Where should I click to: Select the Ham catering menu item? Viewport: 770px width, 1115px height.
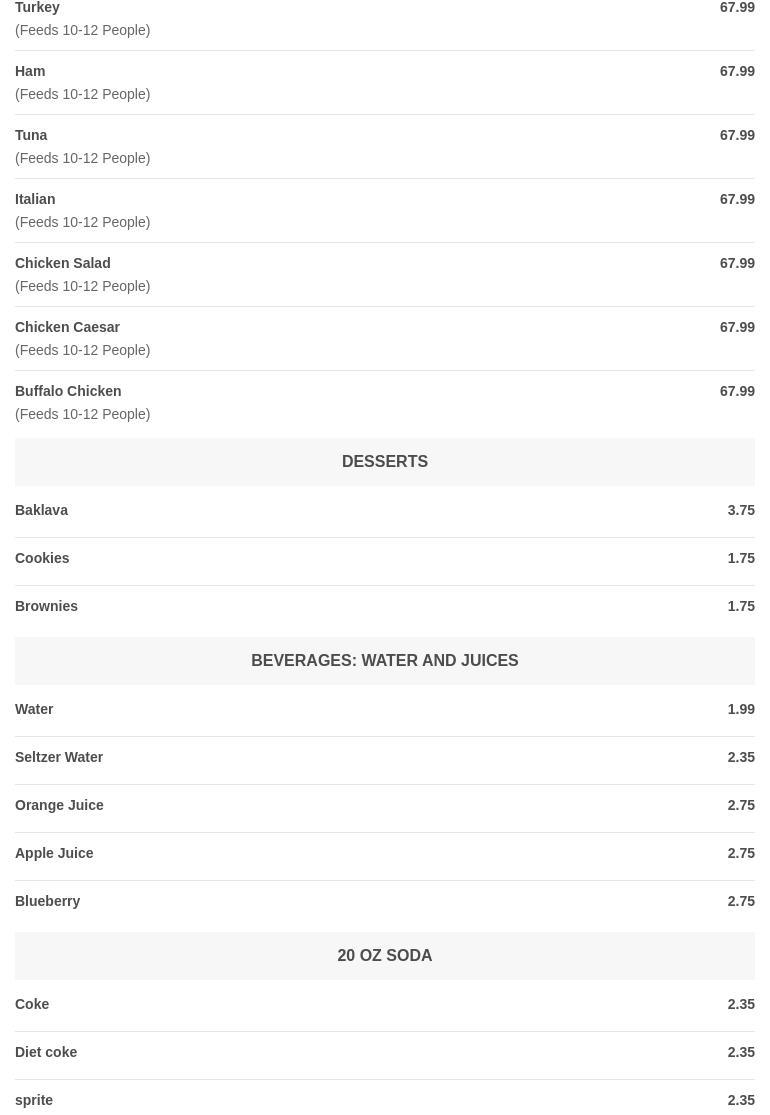(x=30, y=71)
